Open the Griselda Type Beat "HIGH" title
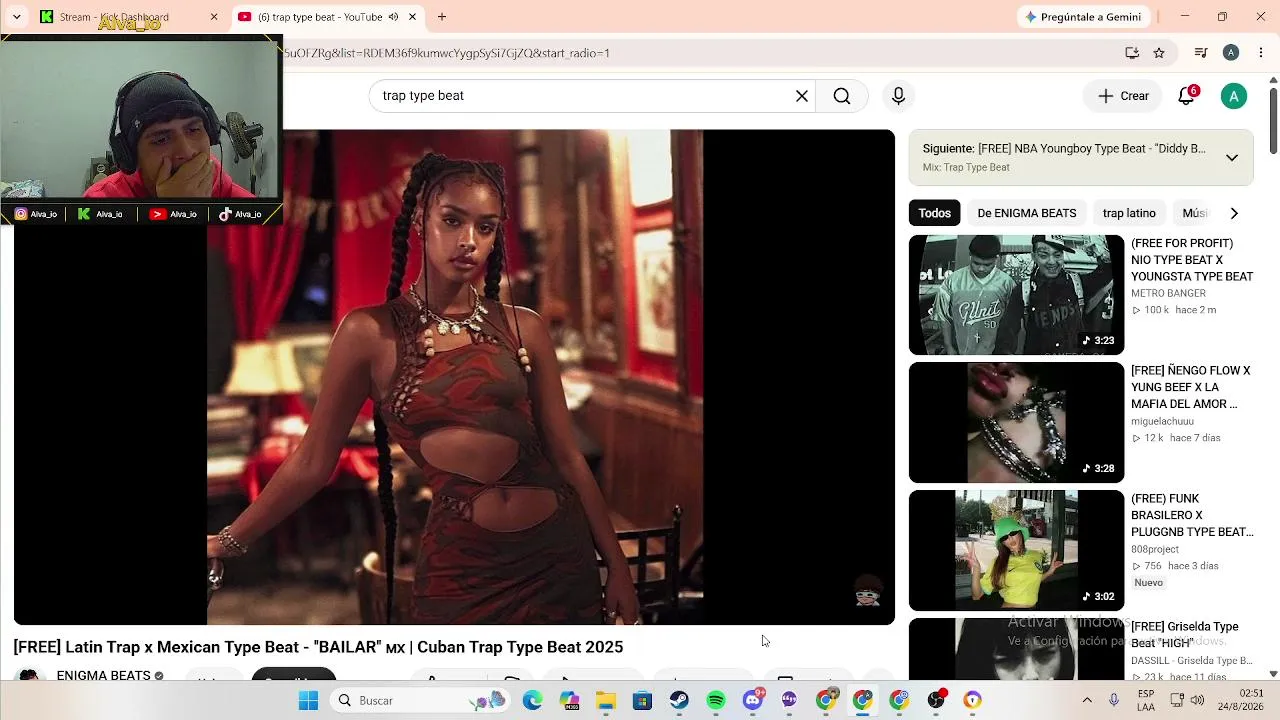The width and height of the screenshot is (1280, 720). tap(1184, 634)
